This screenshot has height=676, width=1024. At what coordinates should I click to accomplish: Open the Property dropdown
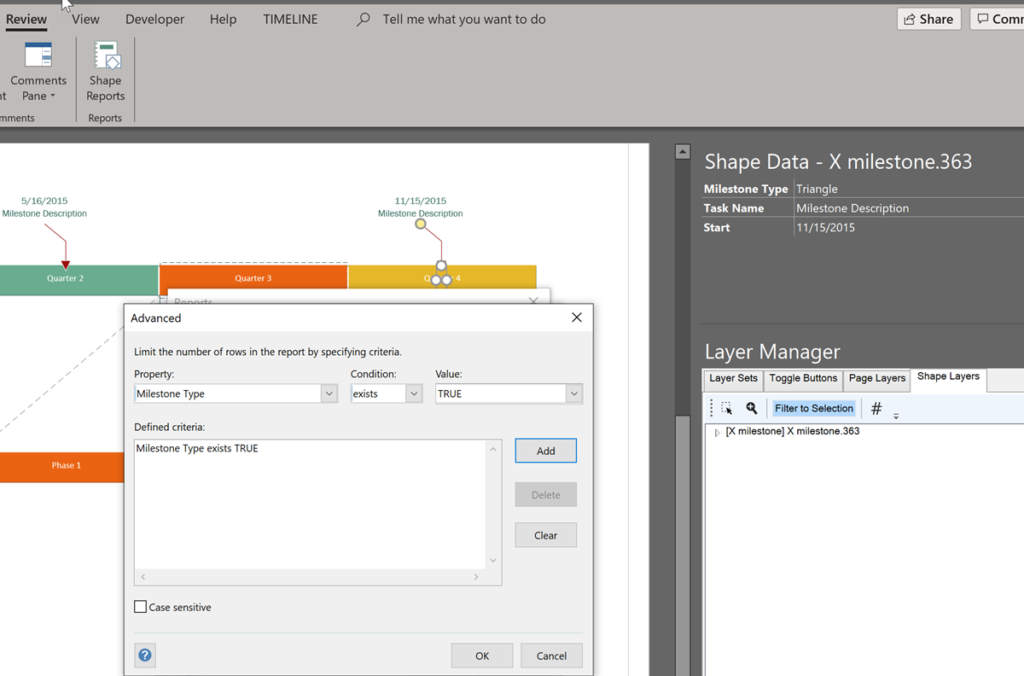coord(330,393)
